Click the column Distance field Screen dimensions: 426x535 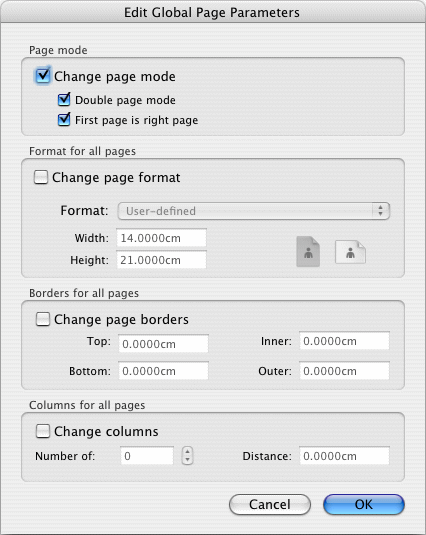(344, 456)
